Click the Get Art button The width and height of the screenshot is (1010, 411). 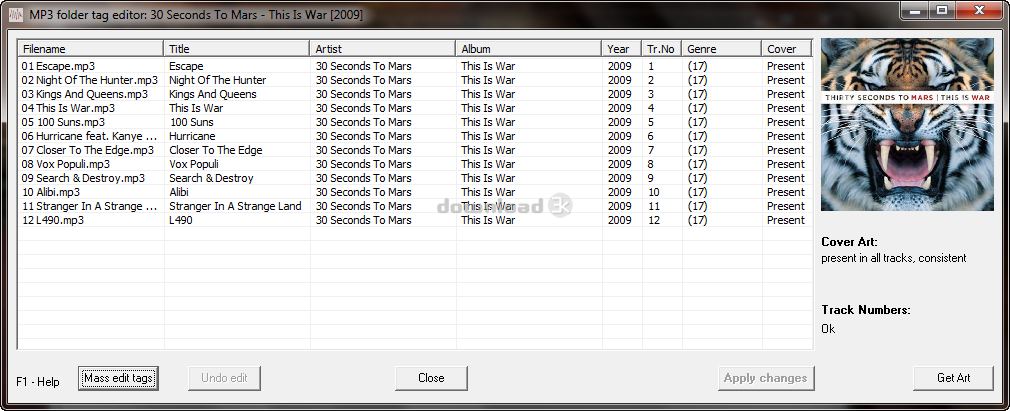[x=953, y=378]
